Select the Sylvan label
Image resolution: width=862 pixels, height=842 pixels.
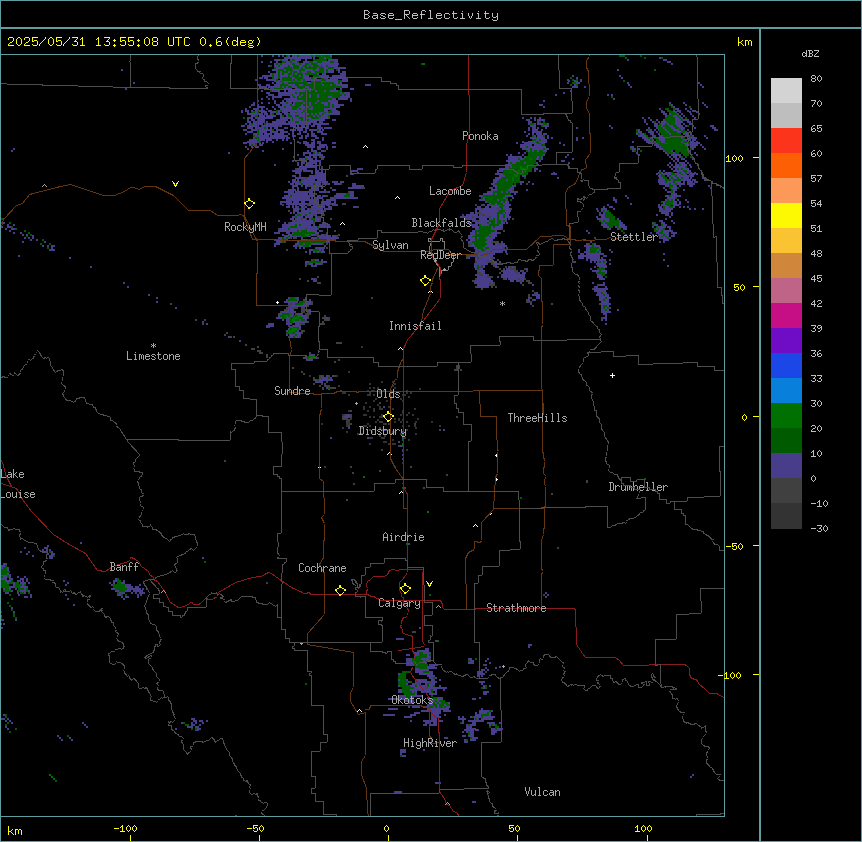pos(390,246)
